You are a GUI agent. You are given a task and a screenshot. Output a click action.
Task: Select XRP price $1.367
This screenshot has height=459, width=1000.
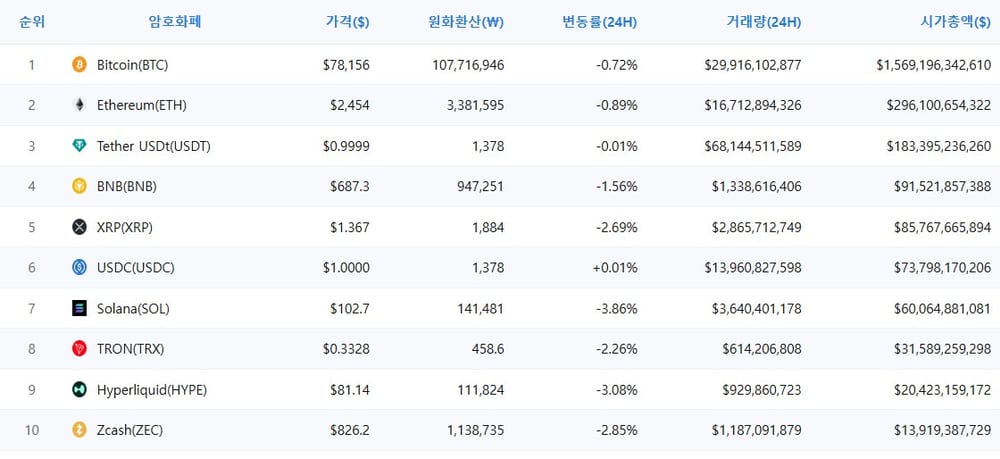350,228
